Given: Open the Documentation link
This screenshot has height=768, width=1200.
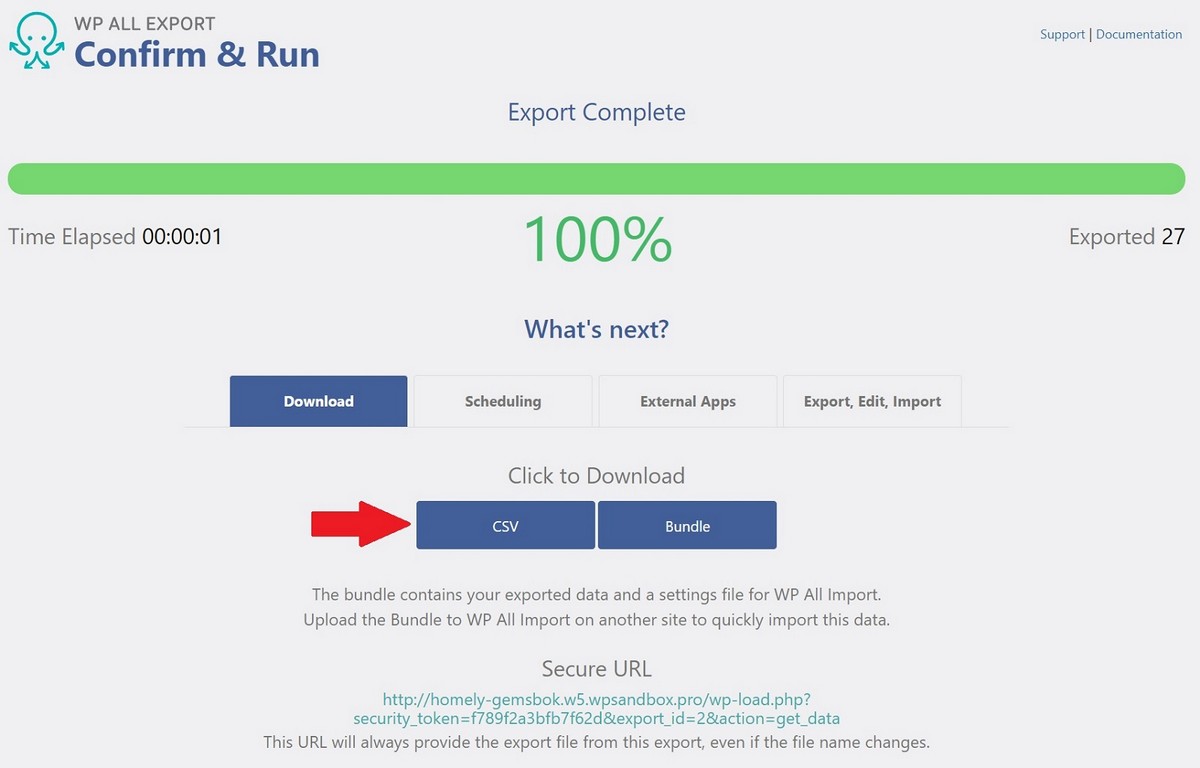Looking at the screenshot, I should coord(1139,34).
